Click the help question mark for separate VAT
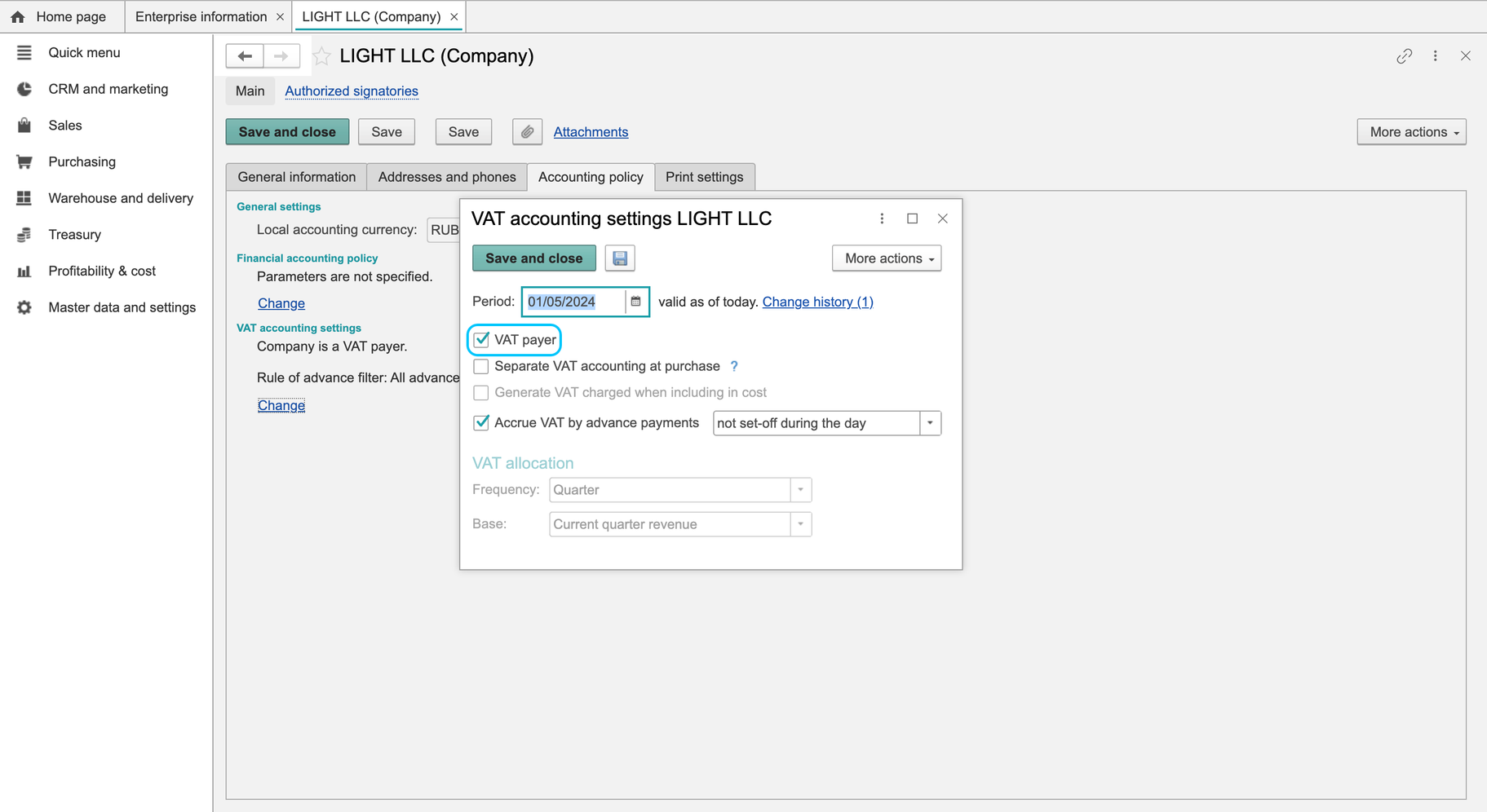1487x812 pixels. [x=734, y=367]
